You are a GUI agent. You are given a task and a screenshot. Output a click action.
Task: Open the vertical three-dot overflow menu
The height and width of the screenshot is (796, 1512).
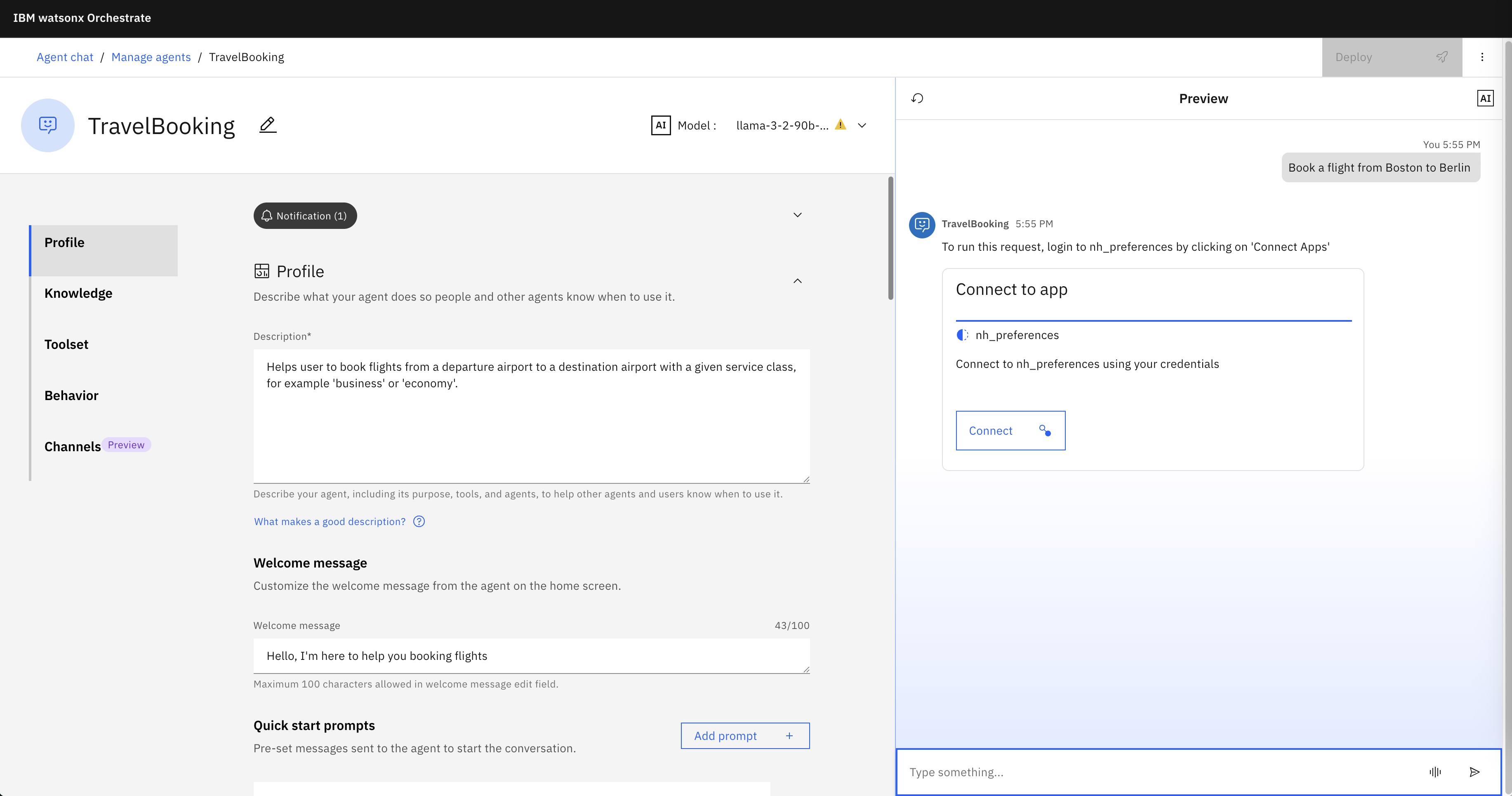(1482, 57)
